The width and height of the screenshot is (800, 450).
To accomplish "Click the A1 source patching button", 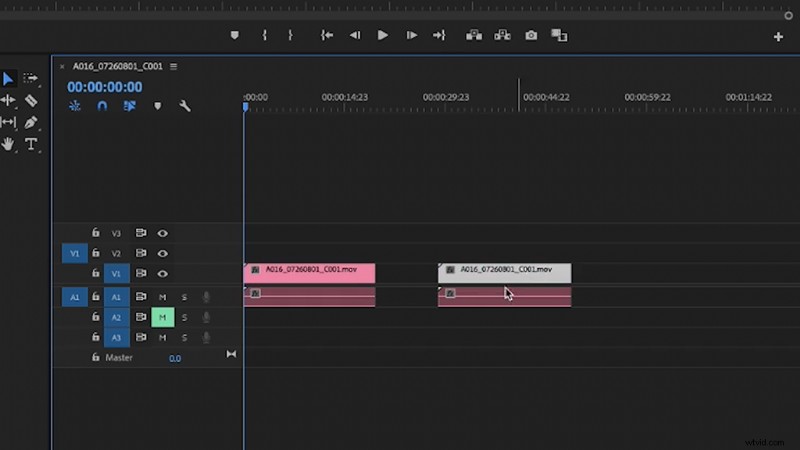I will click(74, 297).
